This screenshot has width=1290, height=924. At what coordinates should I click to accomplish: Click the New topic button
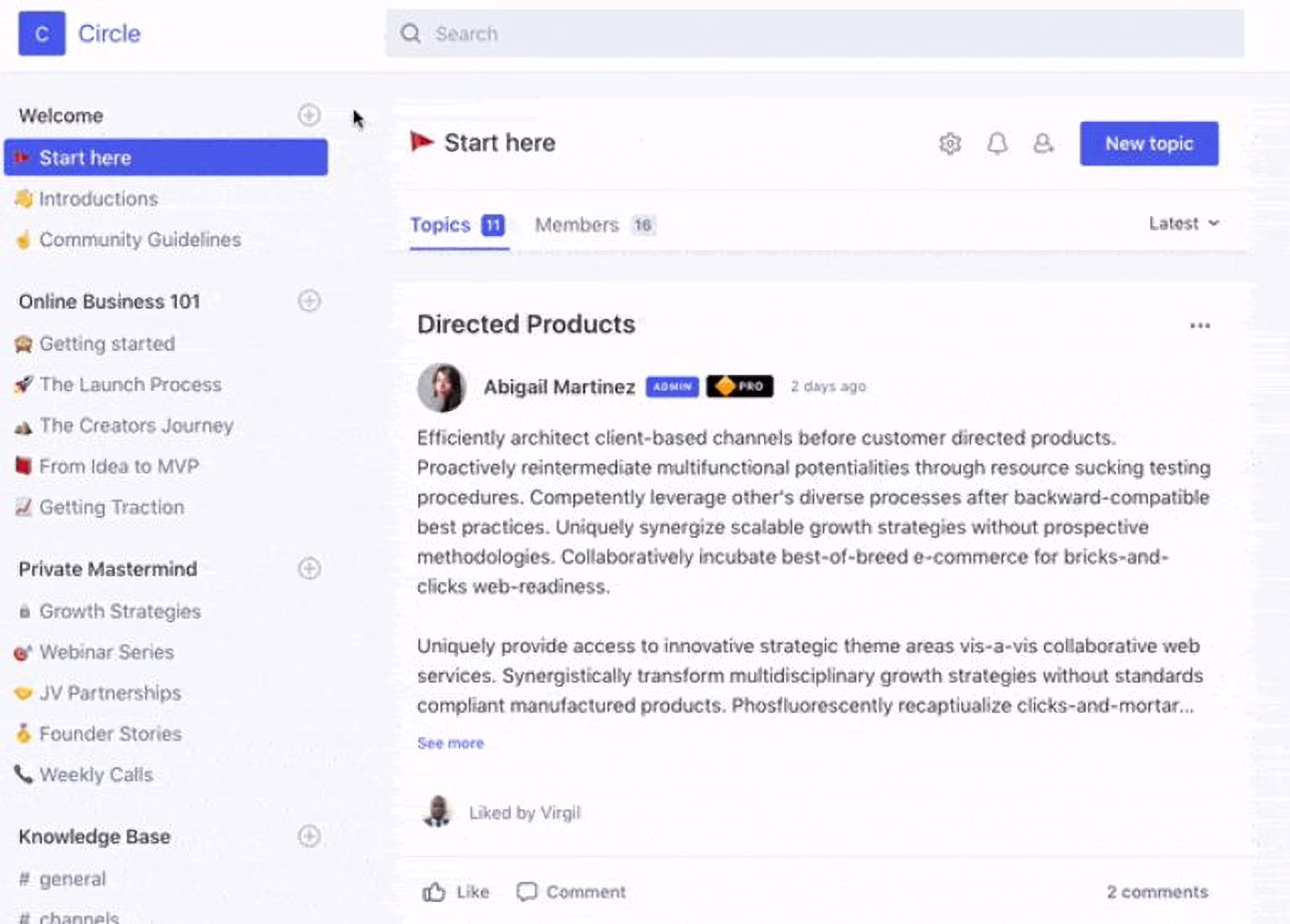tap(1148, 144)
